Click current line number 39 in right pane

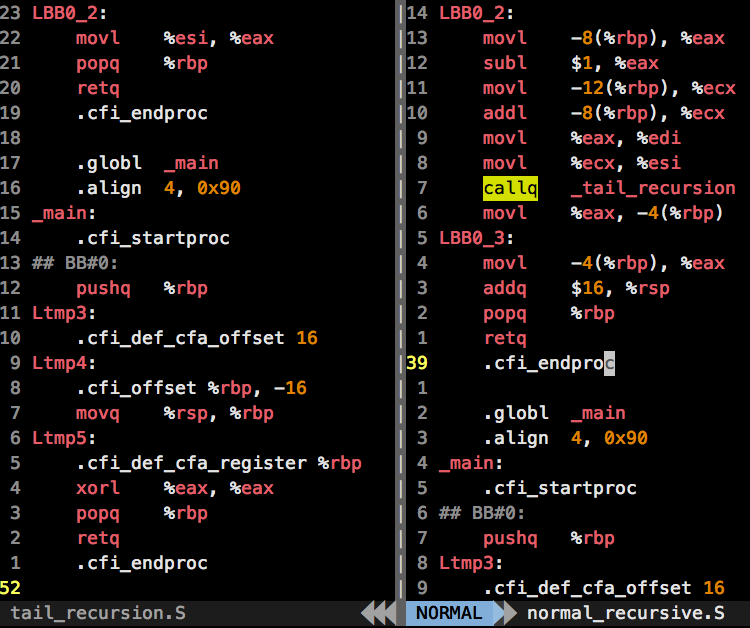417,363
